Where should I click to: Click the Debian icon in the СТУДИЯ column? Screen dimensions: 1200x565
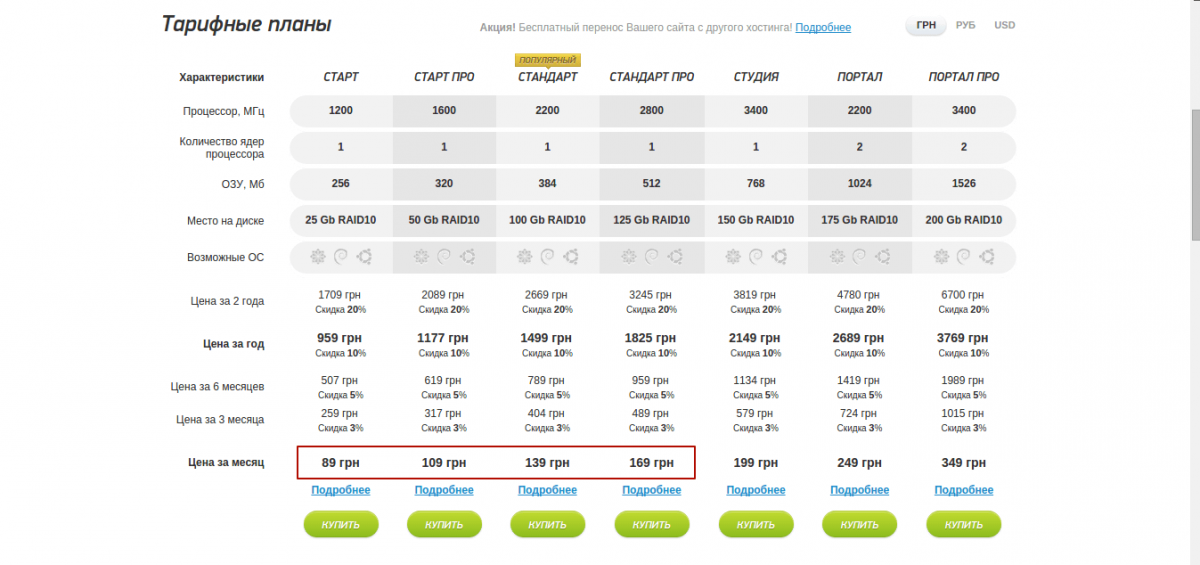[x=757, y=257]
